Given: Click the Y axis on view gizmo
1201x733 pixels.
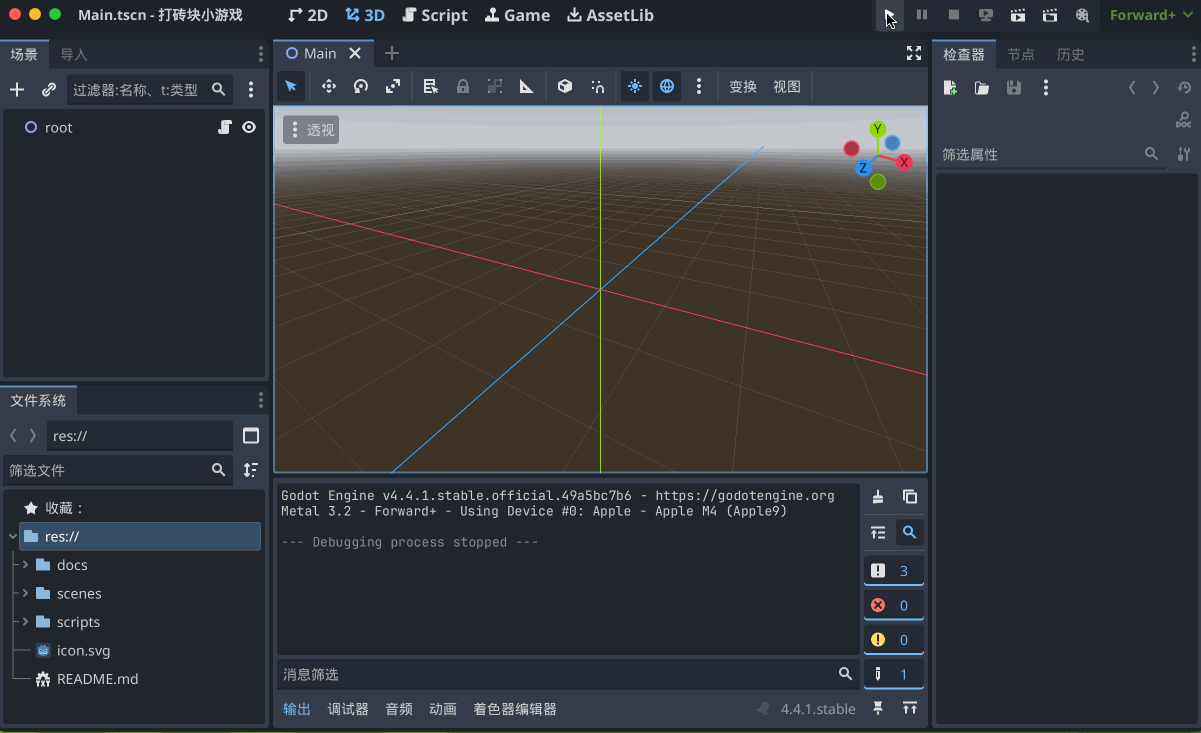Looking at the screenshot, I should pos(878,129).
